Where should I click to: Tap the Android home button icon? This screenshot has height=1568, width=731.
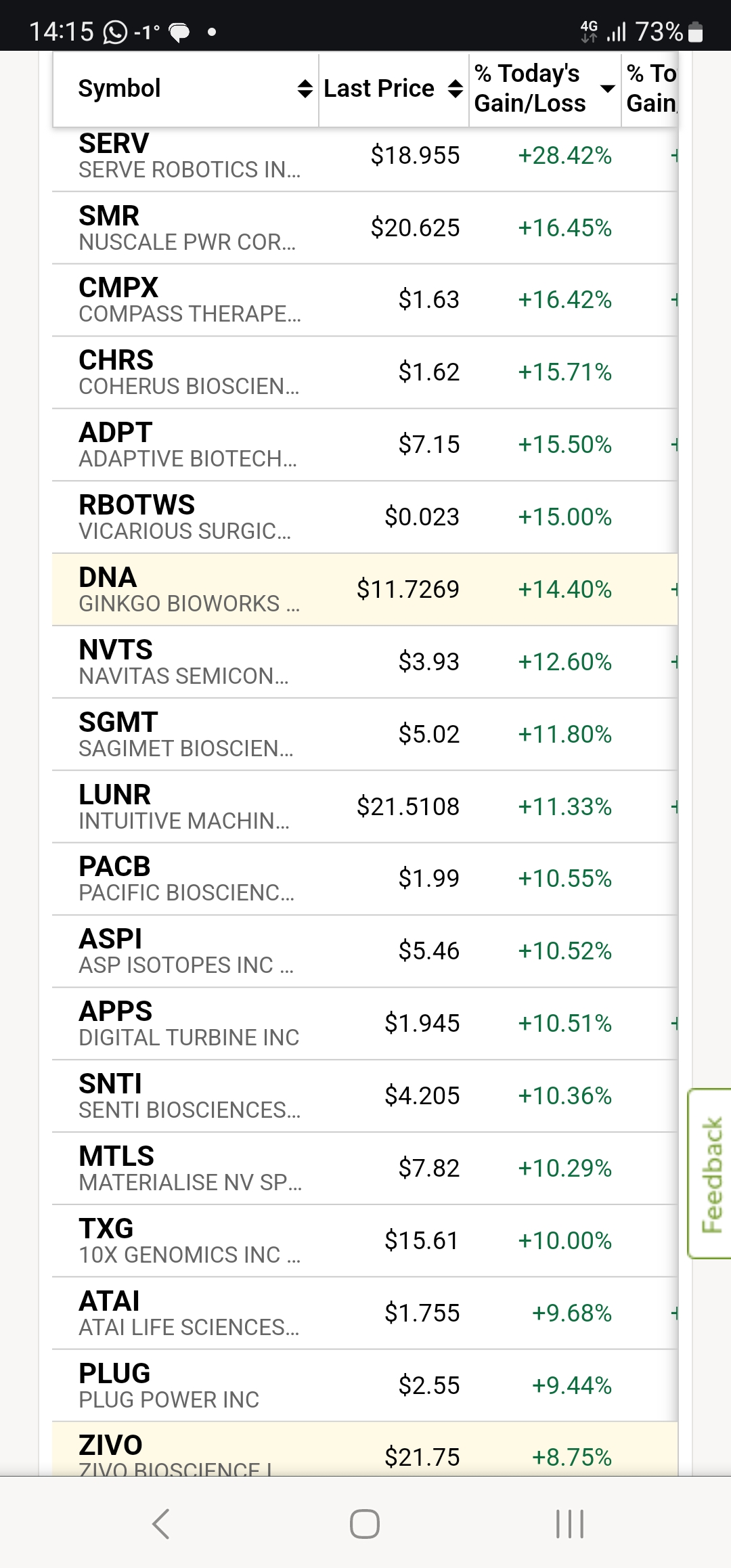click(365, 1524)
